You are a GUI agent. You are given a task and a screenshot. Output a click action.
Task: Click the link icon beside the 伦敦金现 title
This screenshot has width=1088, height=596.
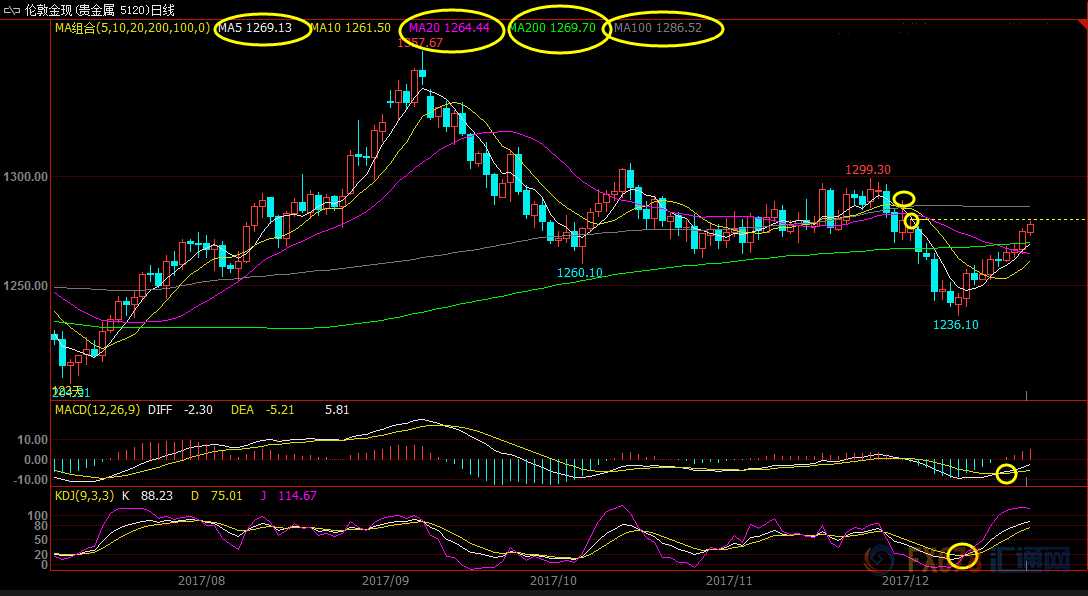click(12, 10)
